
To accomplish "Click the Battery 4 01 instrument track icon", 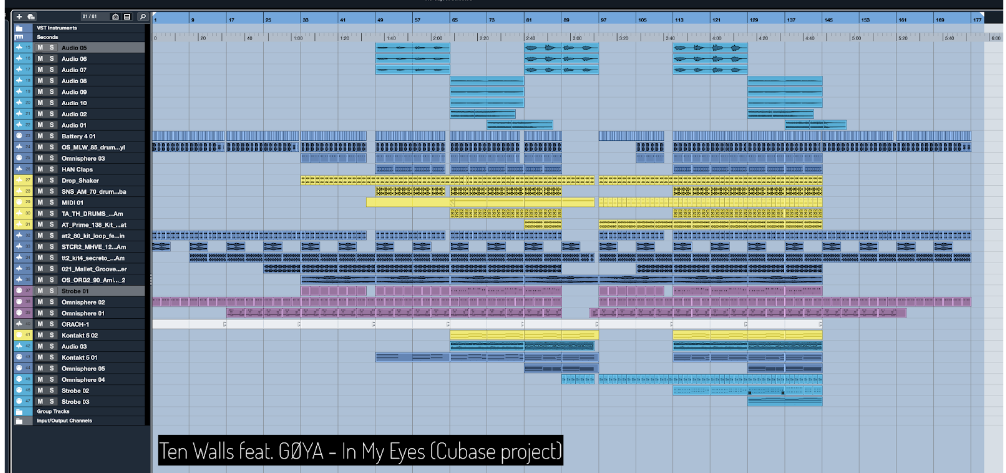I will pos(20,136).
